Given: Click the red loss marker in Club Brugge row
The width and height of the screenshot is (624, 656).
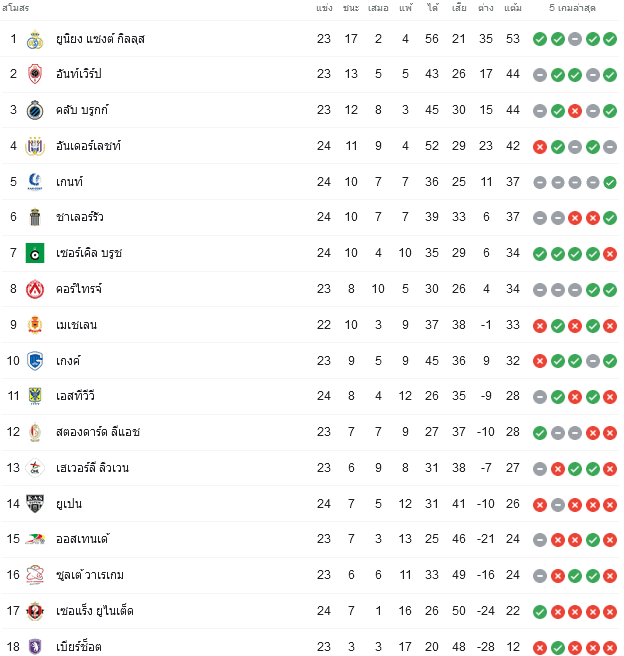Looking at the screenshot, I should 575,111.
